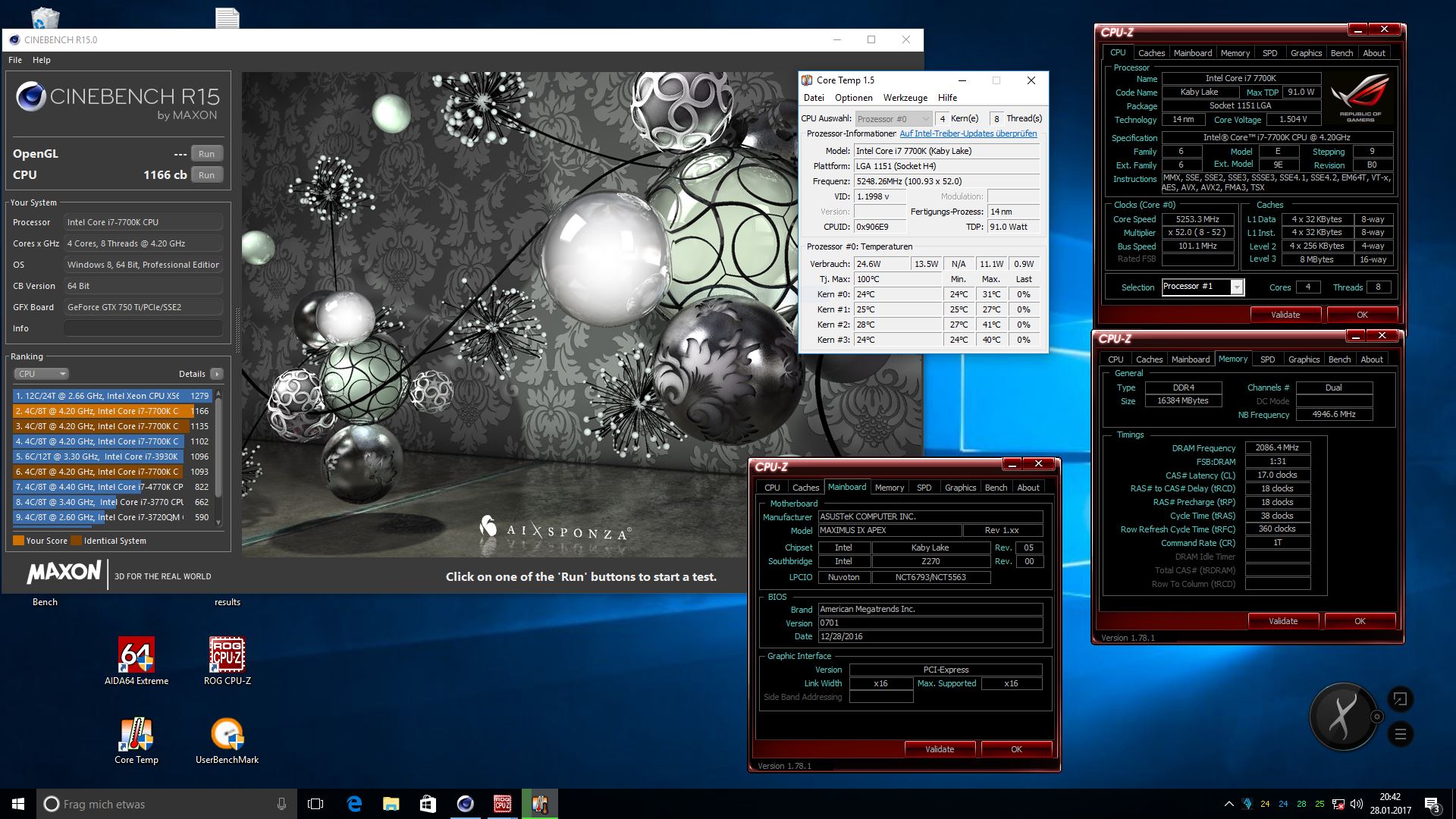Open the Core Temp desktop shortcut
The height and width of the screenshot is (819, 1456).
click(x=136, y=740)
